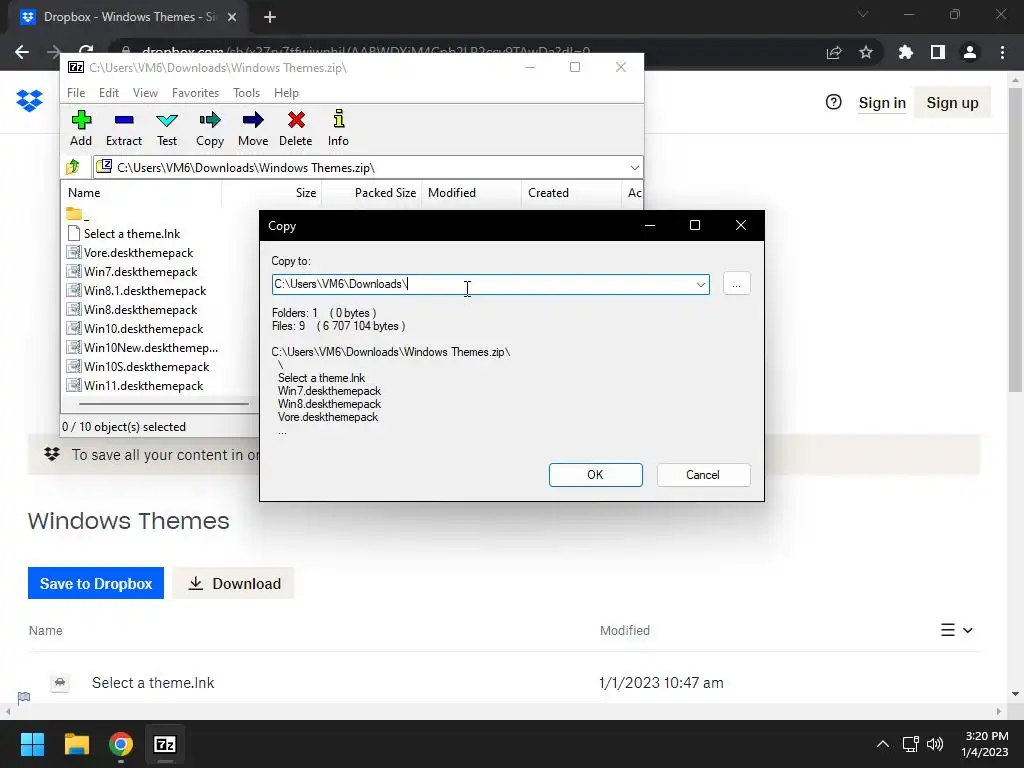1024x768 pixels.
Task: Click the Chrome taskbar icon
Action: pos(121,744)
